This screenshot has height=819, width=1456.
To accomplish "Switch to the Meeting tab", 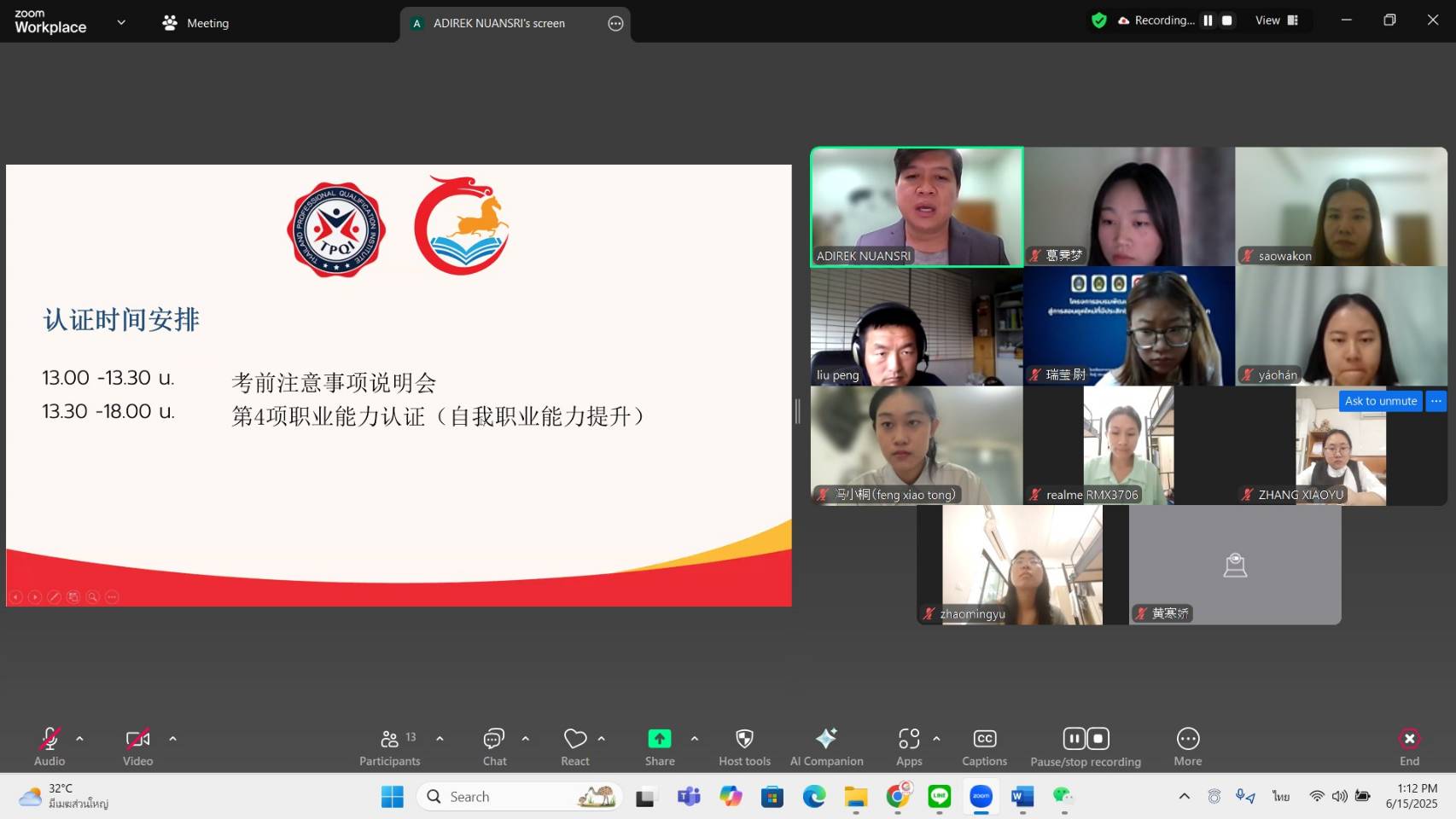I will (x=196, y=23).
